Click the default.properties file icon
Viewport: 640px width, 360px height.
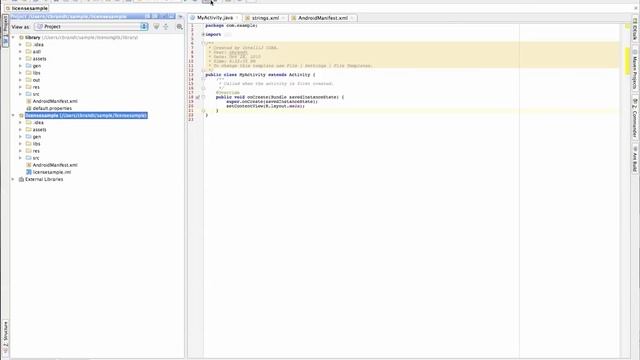point(29,109)
